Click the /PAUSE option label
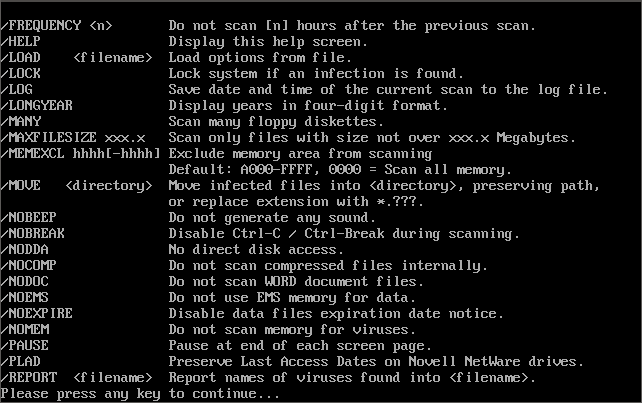Image resolution: width=642 pixels, height=403 pixels. click(24, 345)
